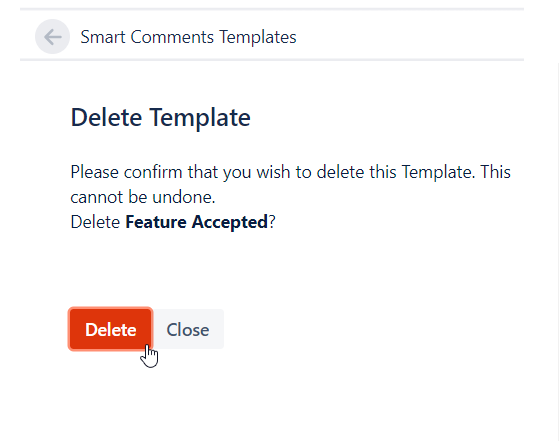Viewport: 559px width, 441px height.
Task: Cancel template deletion via Close
Action: [x=188, y=329]
